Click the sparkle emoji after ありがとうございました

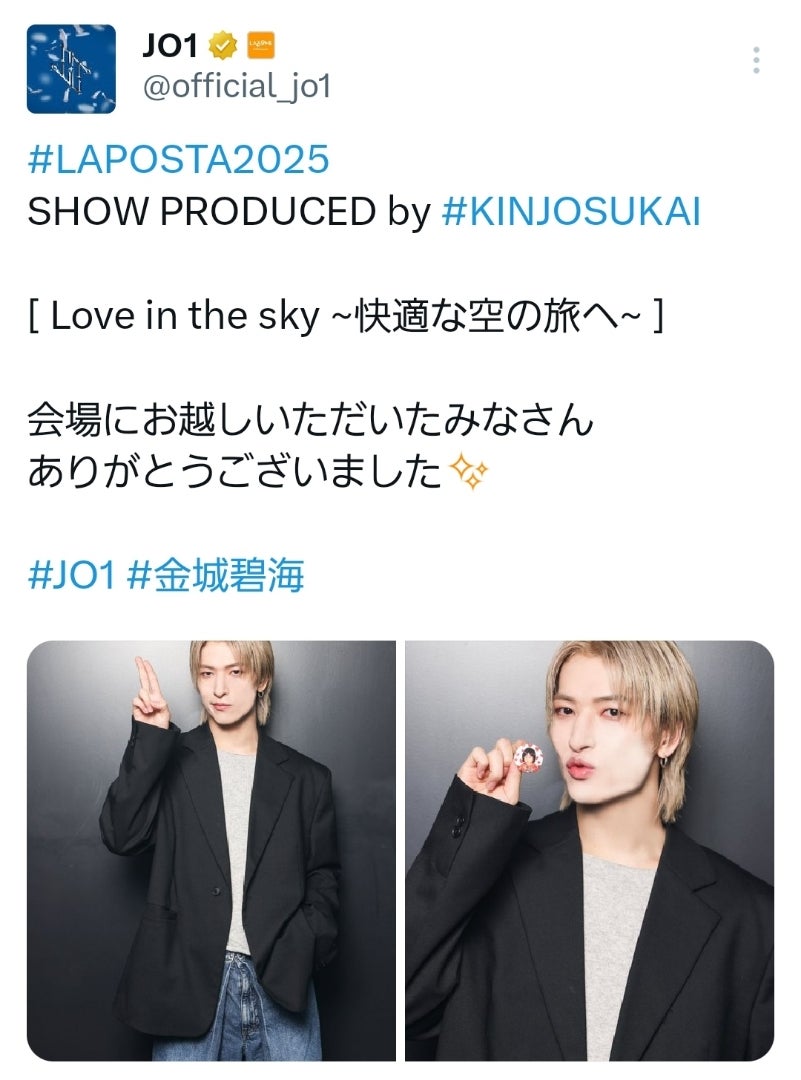click(x=468, y=472)
